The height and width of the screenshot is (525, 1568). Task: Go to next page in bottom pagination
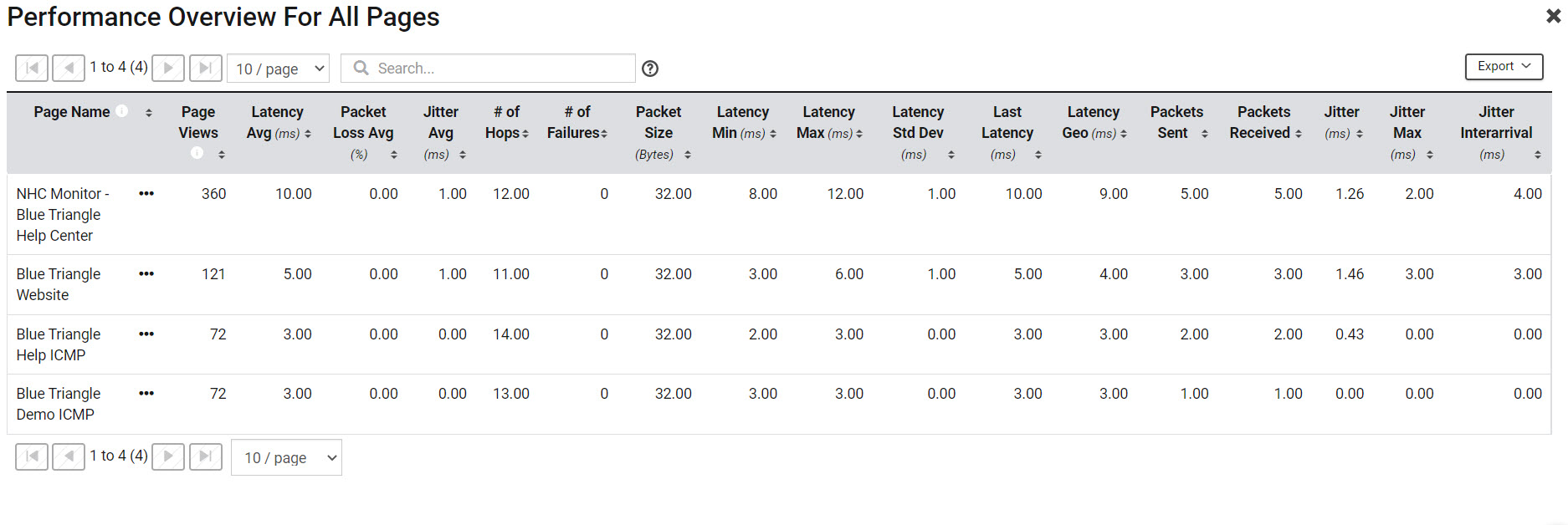click(x=168, y=456)
